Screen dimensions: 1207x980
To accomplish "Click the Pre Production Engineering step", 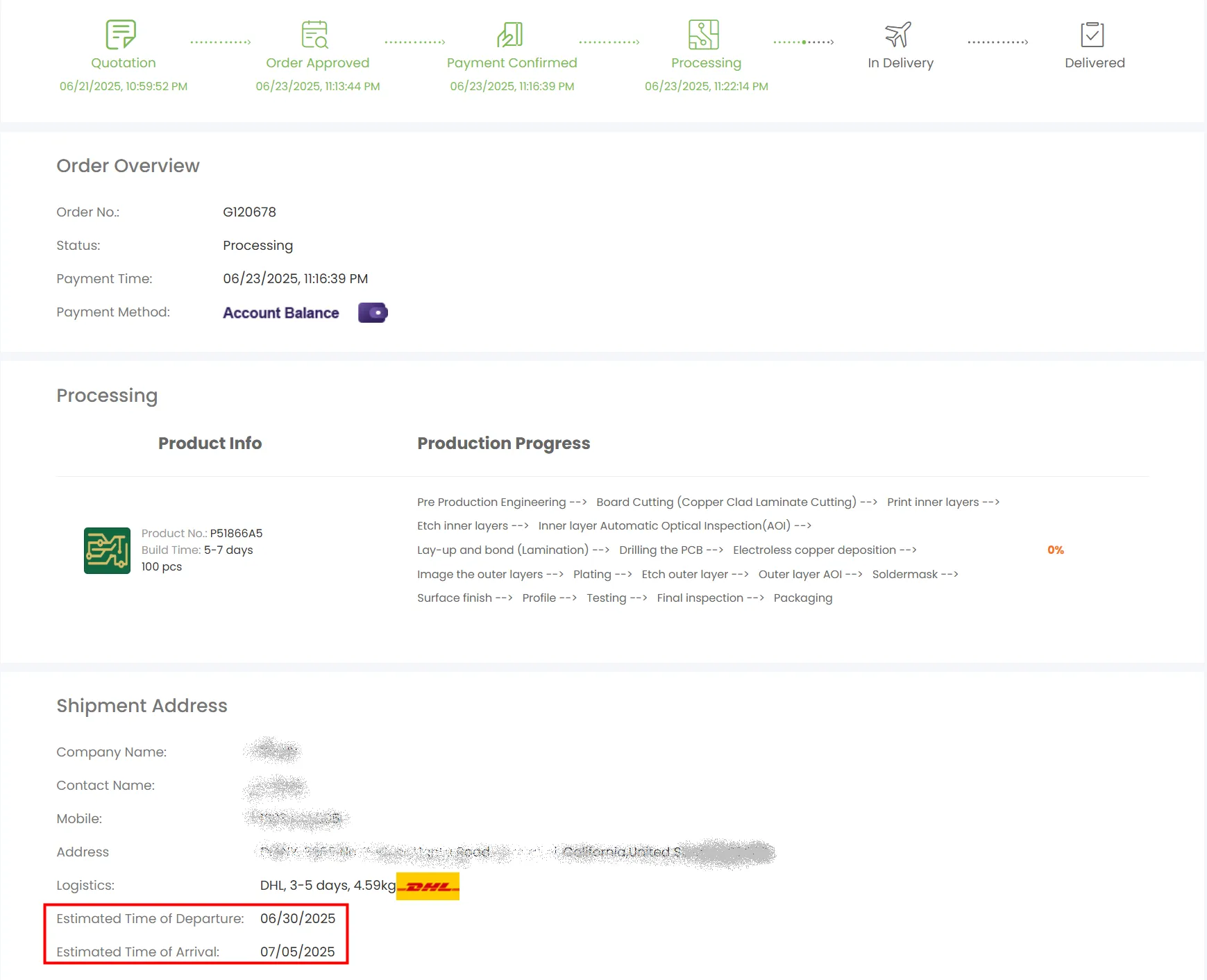I will coord(491,502).
